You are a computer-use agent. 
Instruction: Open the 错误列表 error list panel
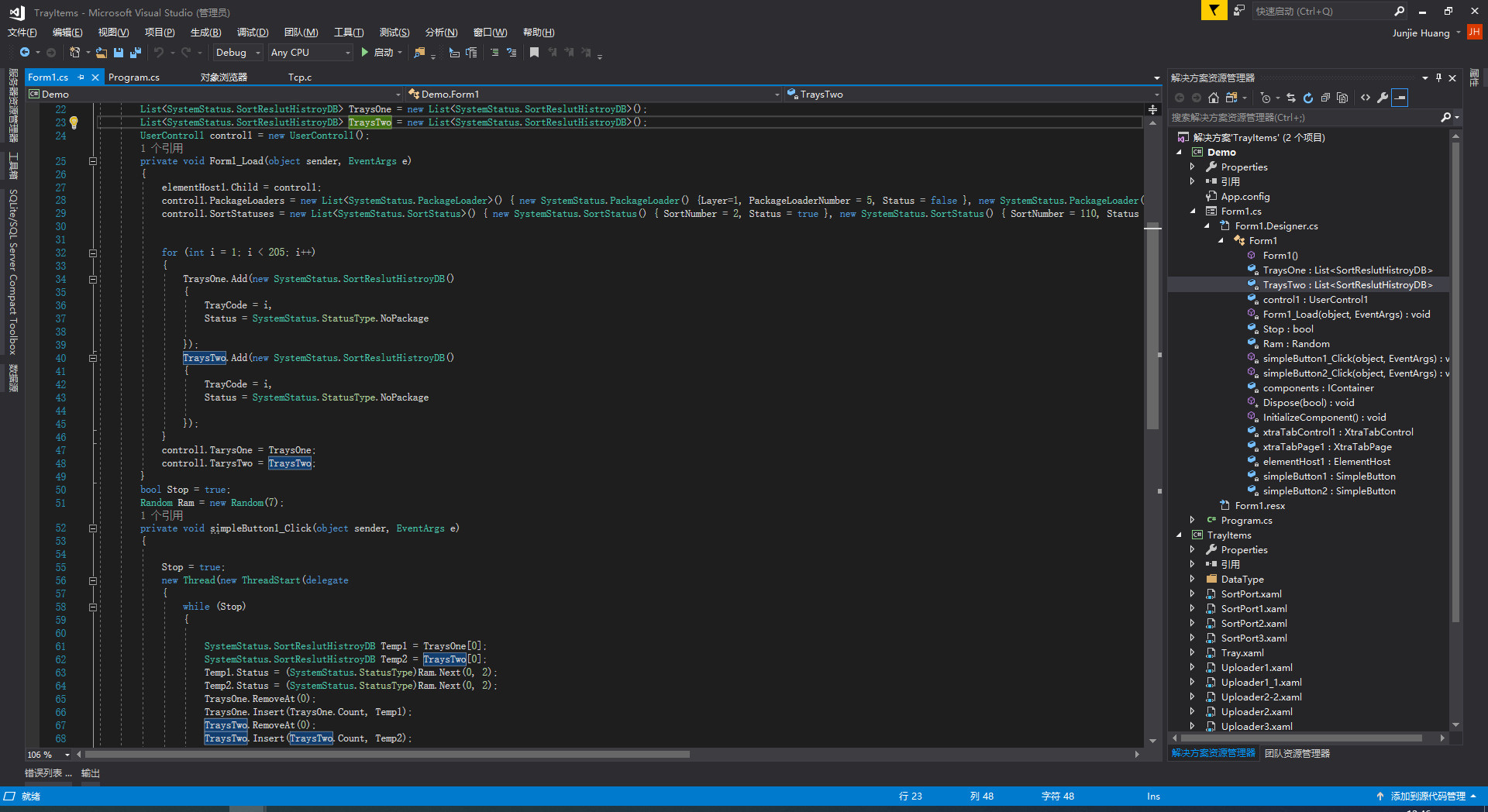pos(47,773)
